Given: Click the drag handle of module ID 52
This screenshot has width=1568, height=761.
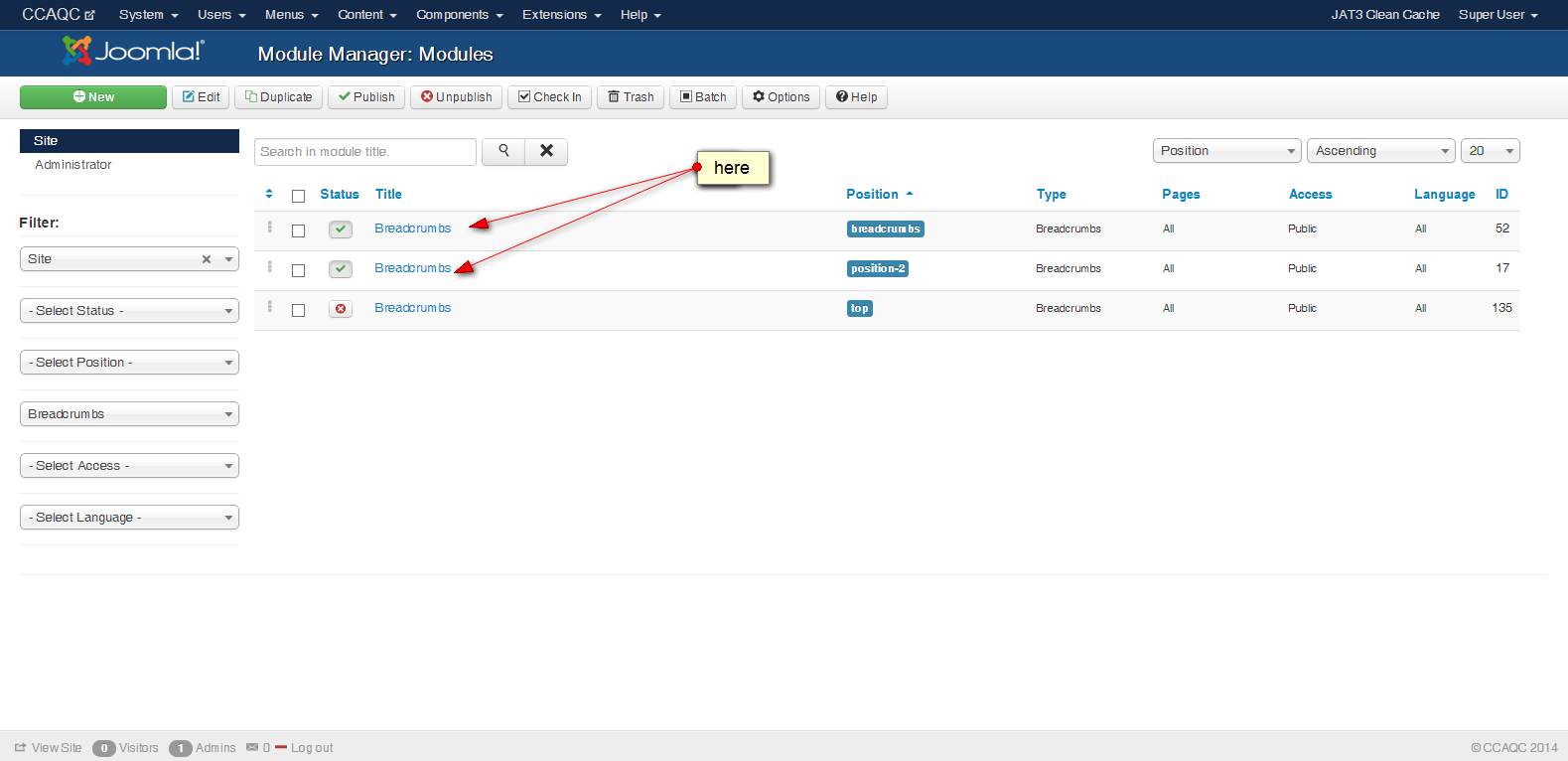Looking at the screenshot, I should (269, 228).
